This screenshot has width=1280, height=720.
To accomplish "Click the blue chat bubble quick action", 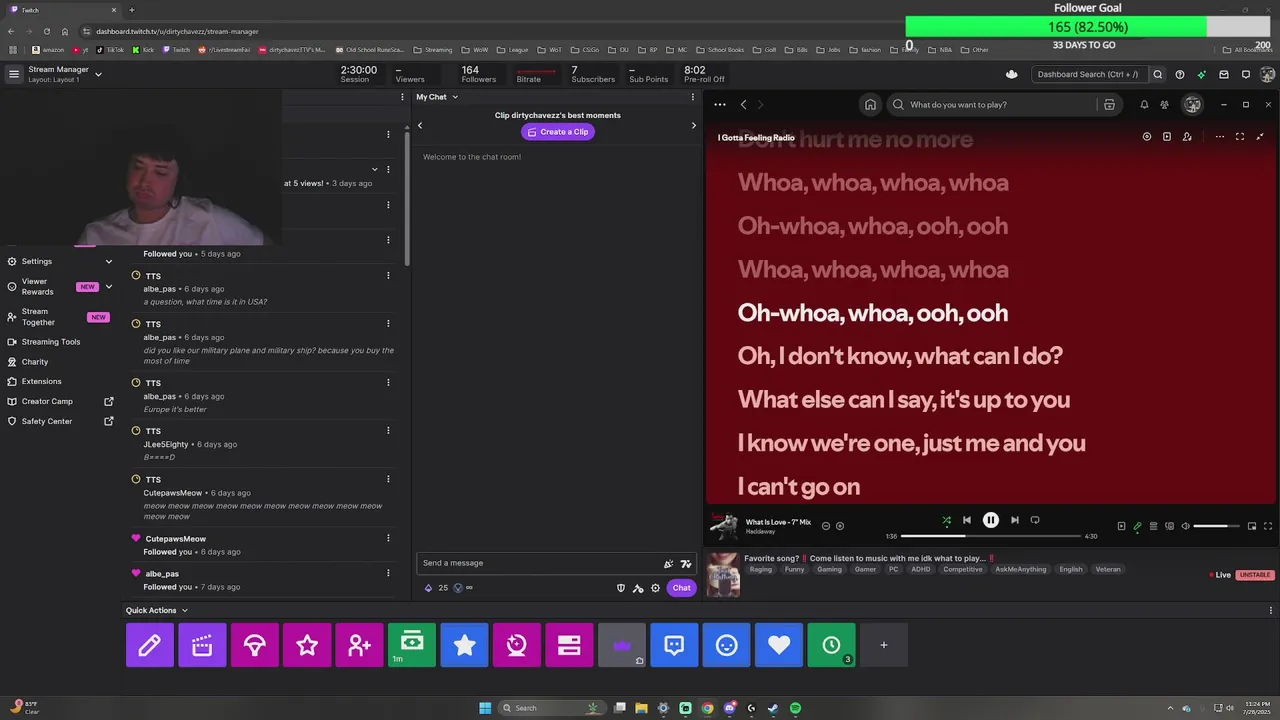I will [x=674, y=645].
